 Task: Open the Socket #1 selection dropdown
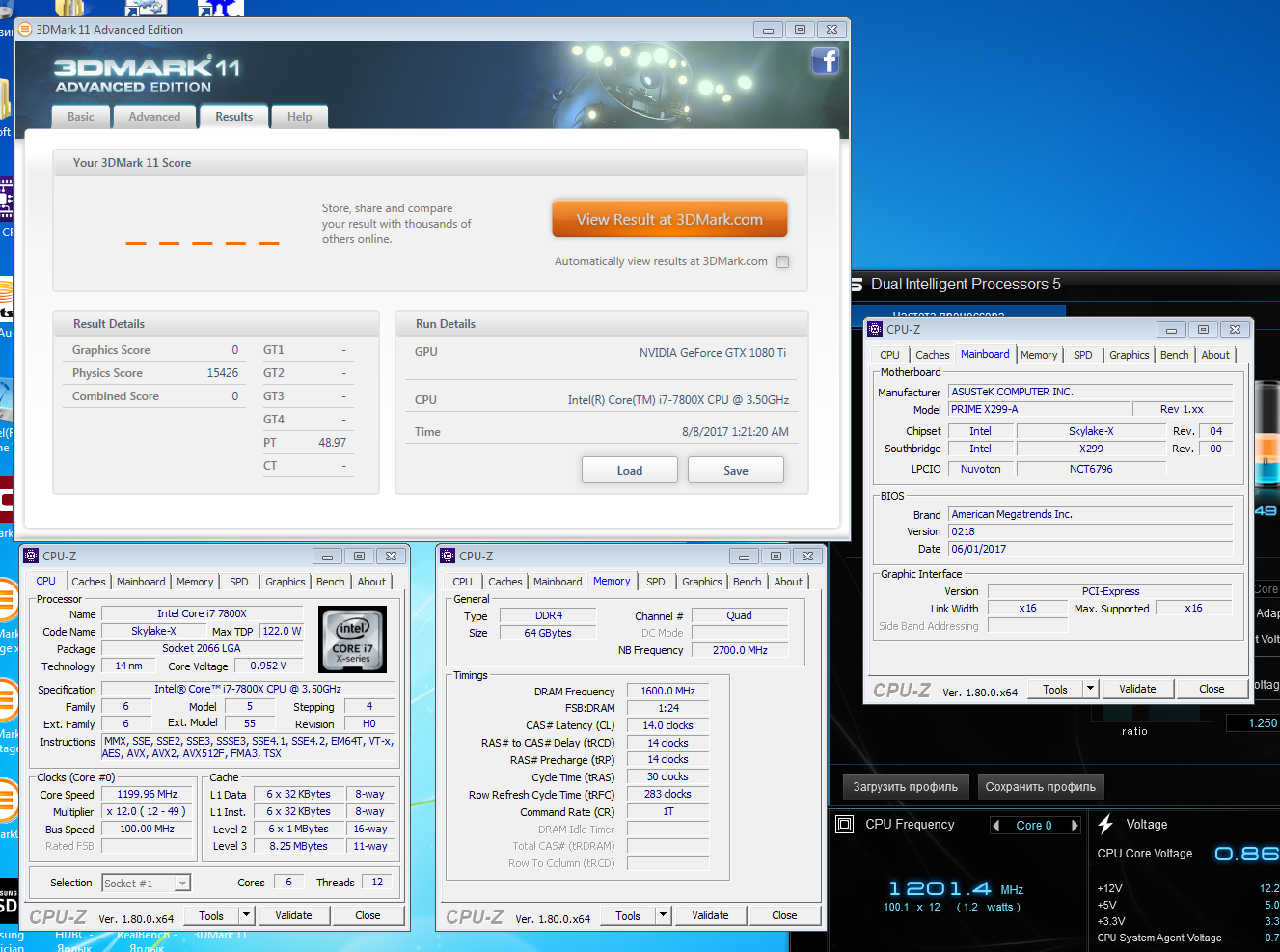[x=183, y=883]
